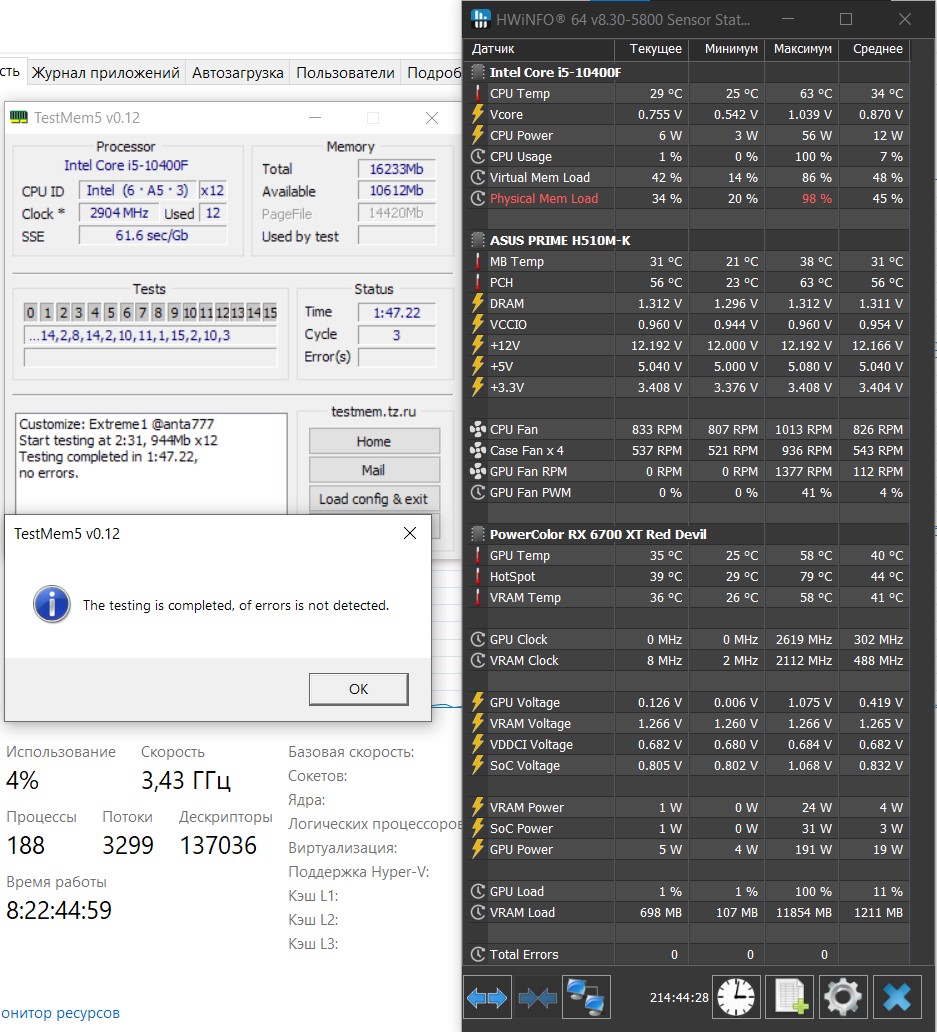
Task: Click the Virtual Mem Load row label
Action: click(540, 178)
